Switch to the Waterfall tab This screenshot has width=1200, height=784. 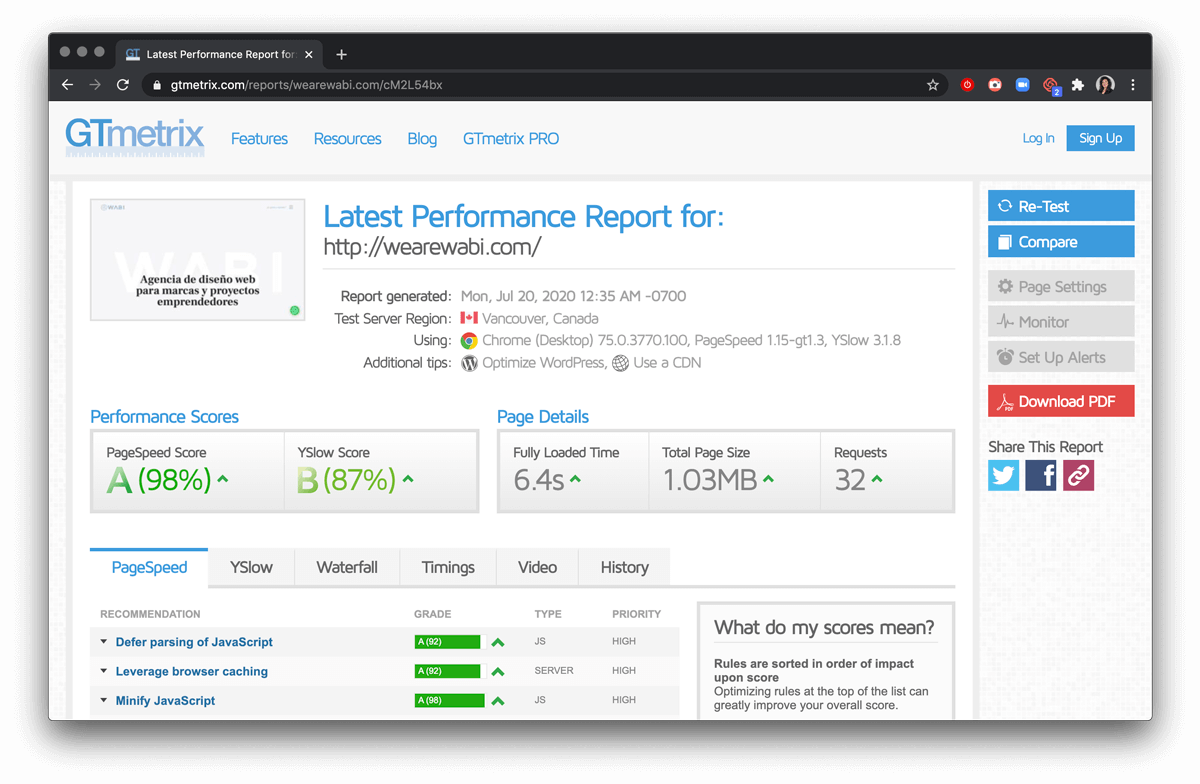(x=347, y=567)
